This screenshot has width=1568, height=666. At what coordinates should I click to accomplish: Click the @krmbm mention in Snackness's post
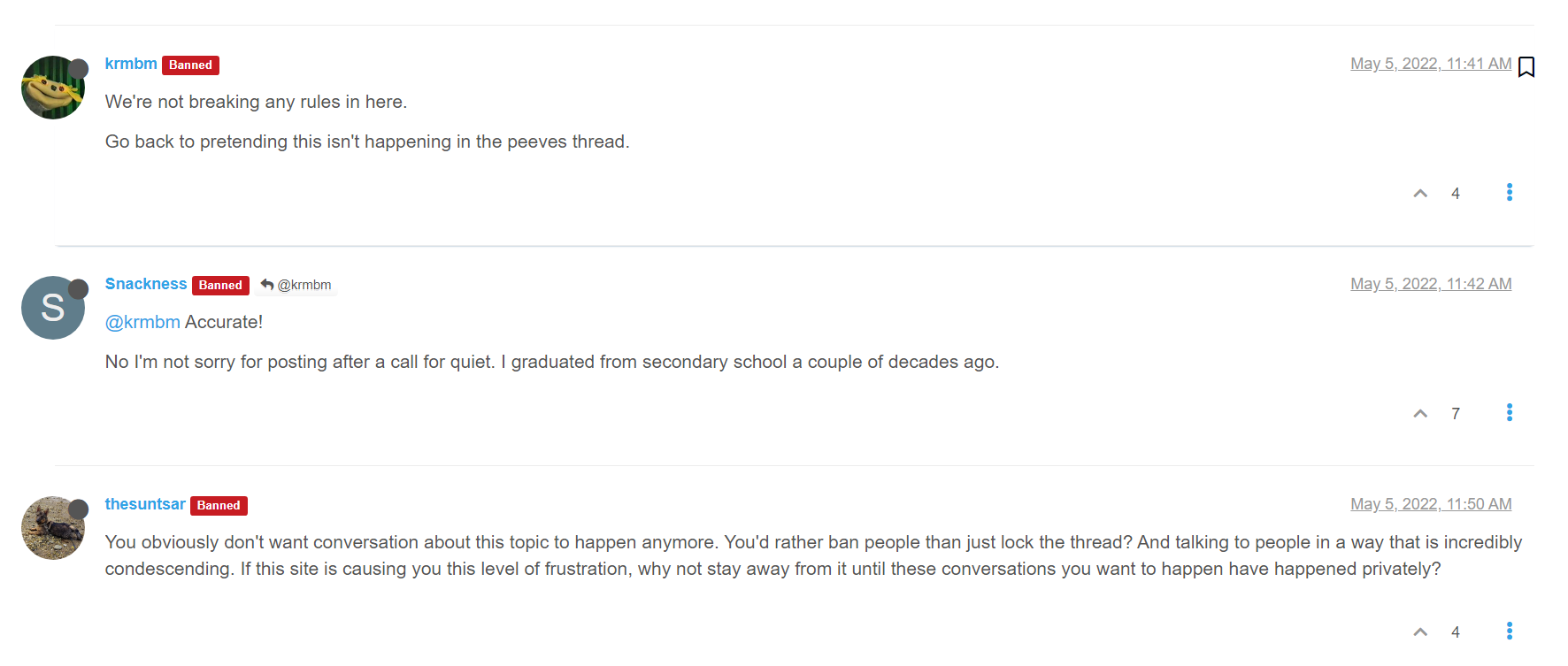pyautogui.click(x=142, y=323)
